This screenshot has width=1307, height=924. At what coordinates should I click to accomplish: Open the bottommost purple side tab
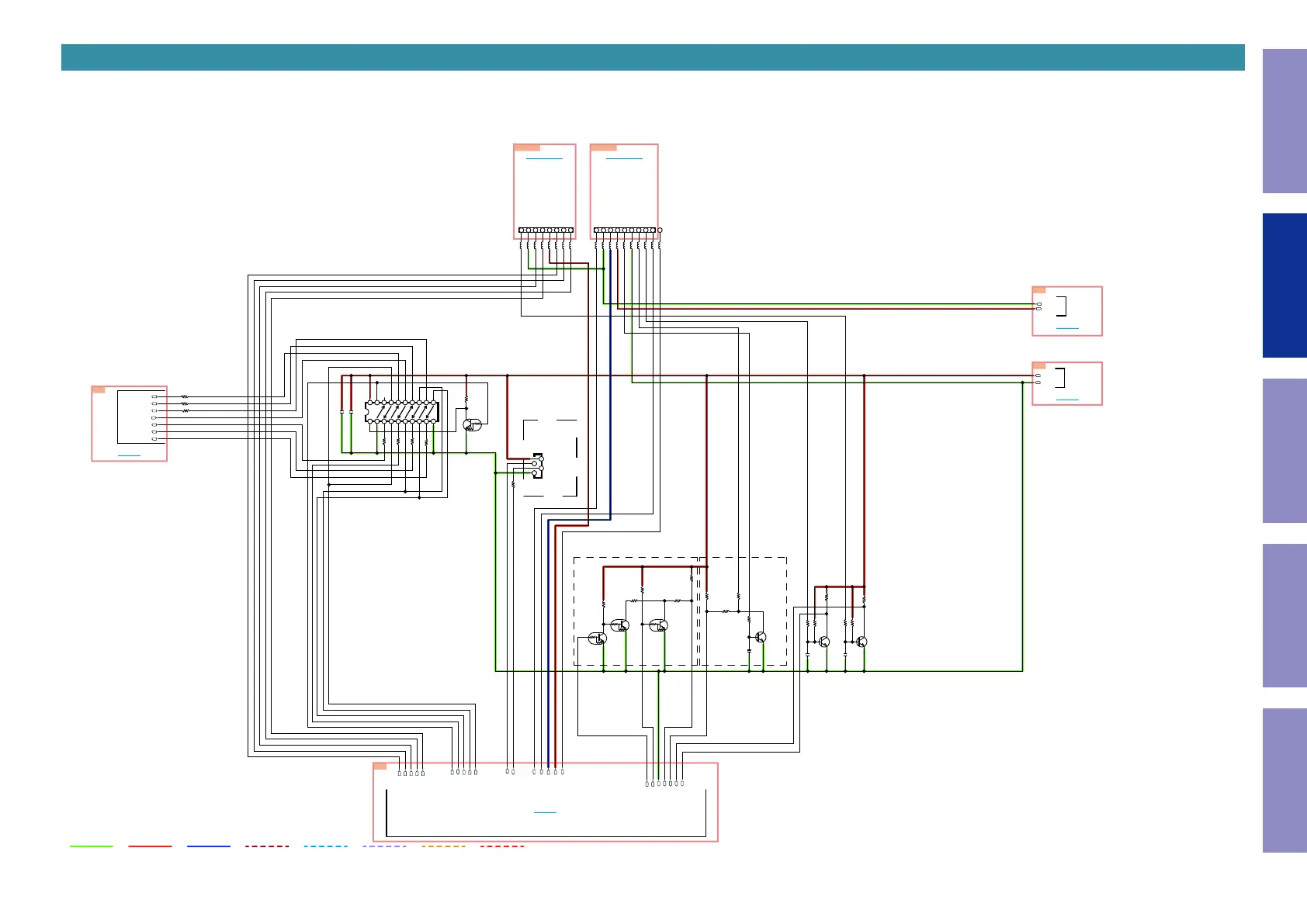pyautogui.click(x=1284, y=780)
